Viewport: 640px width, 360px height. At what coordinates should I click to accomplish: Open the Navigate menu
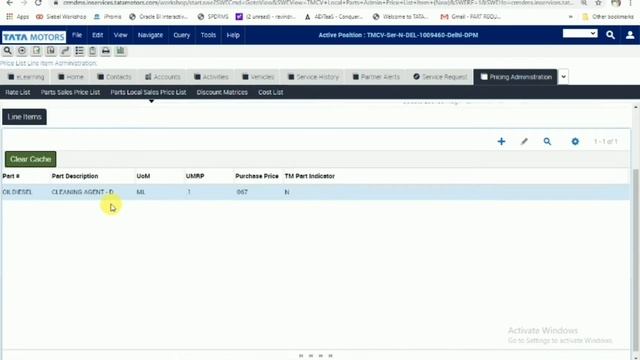(150, 35)
